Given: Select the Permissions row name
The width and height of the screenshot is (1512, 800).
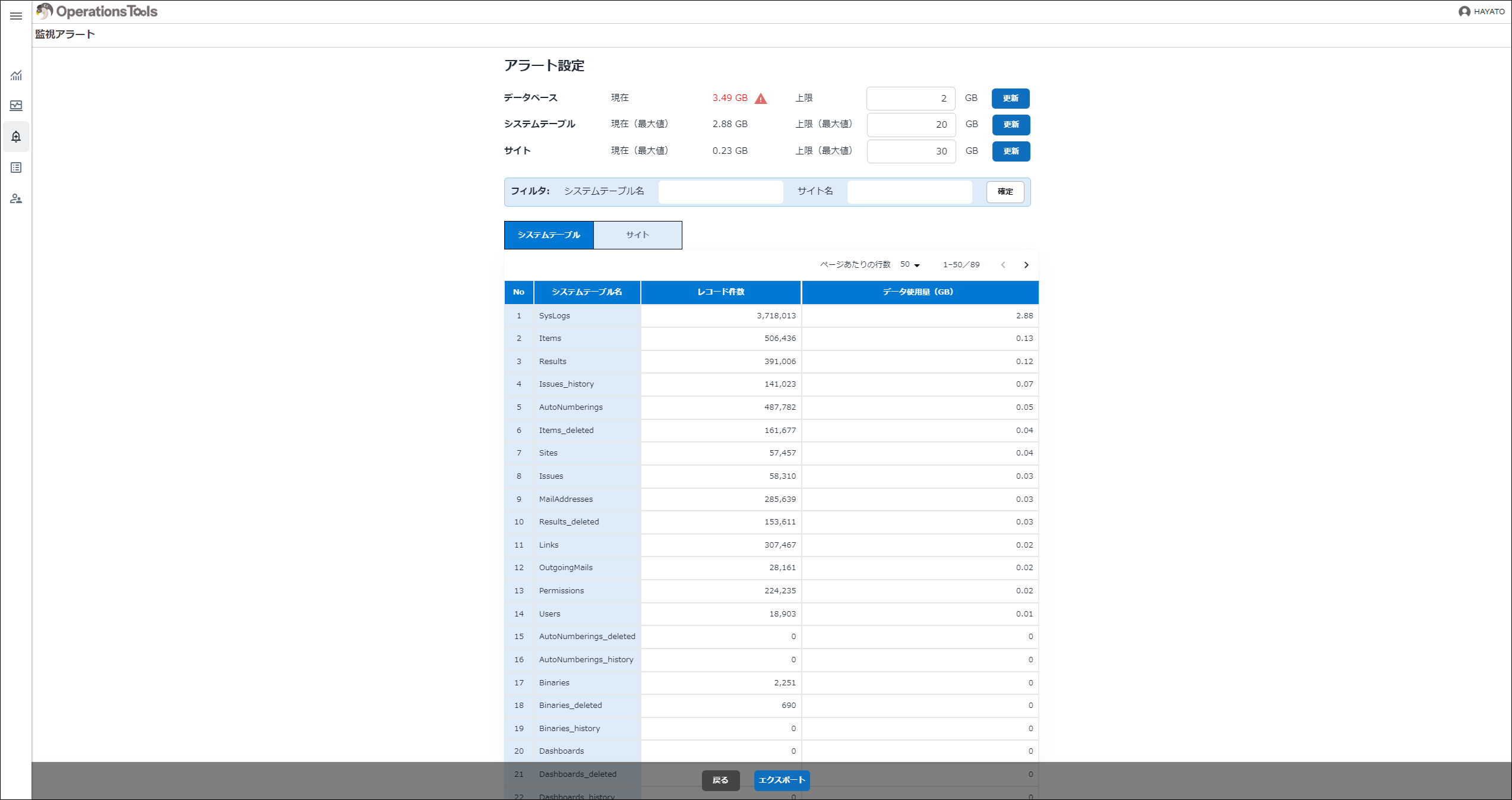Looking at the screenshot, I should [x=561, y=591].
